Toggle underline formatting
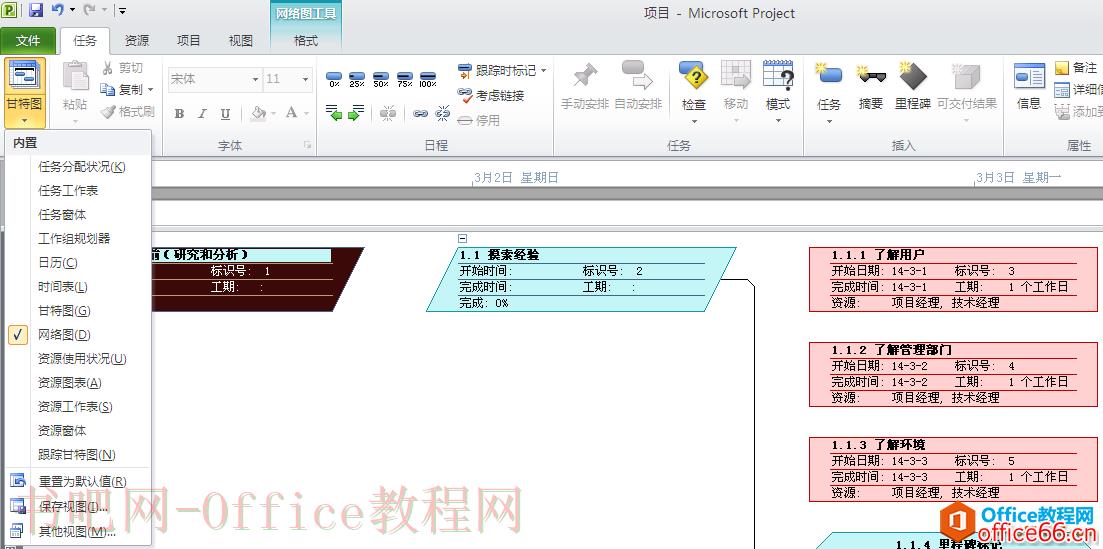Screen dimensions: 1103x549 (225, 113)
